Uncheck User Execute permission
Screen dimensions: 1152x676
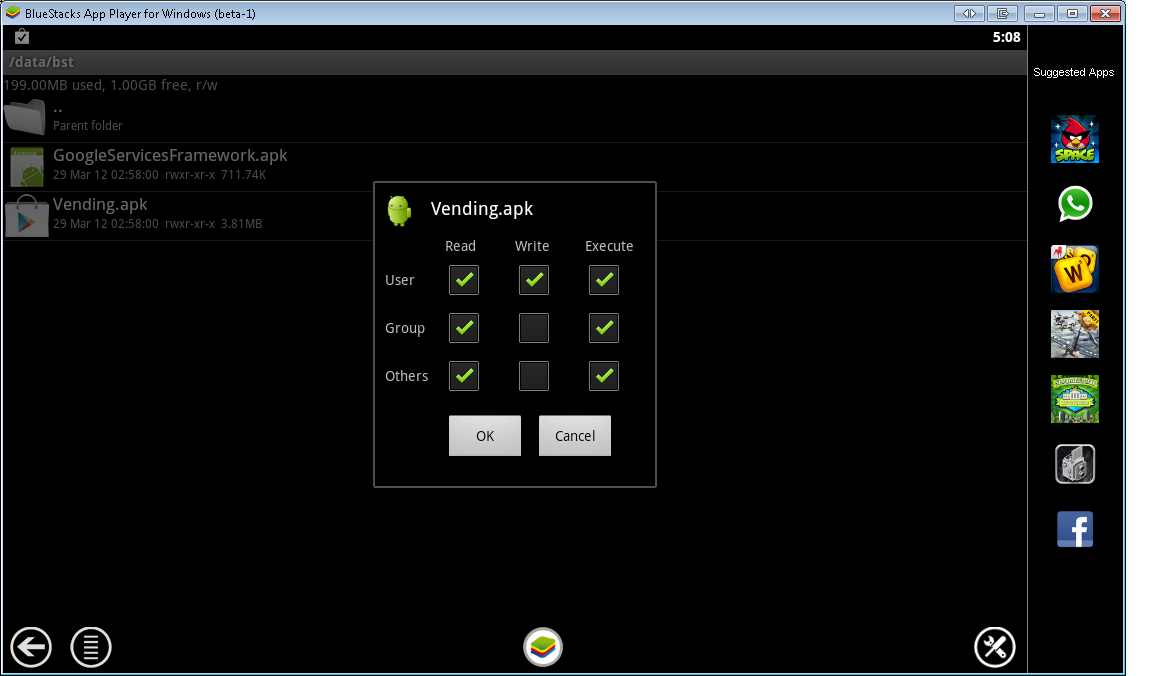point(604,280)
